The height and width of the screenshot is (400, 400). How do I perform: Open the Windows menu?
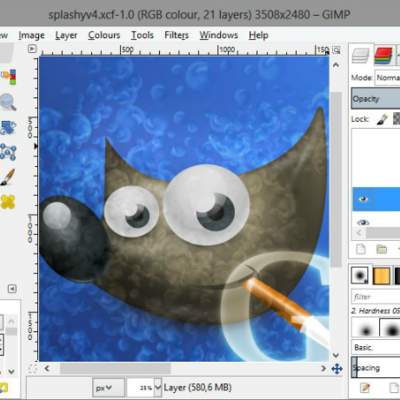tap(219, 35)
